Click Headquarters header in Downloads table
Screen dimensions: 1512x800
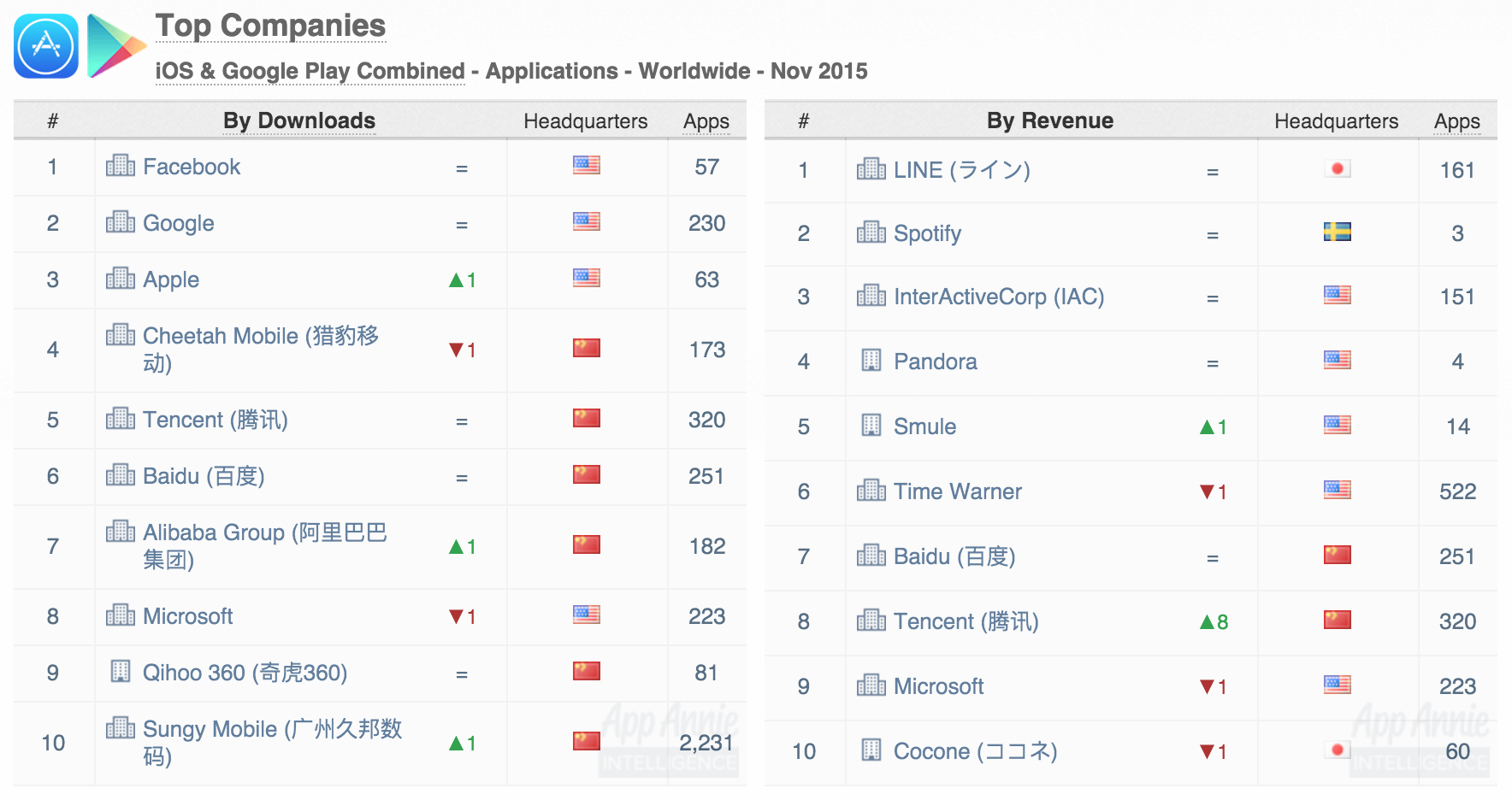(586, 121)
